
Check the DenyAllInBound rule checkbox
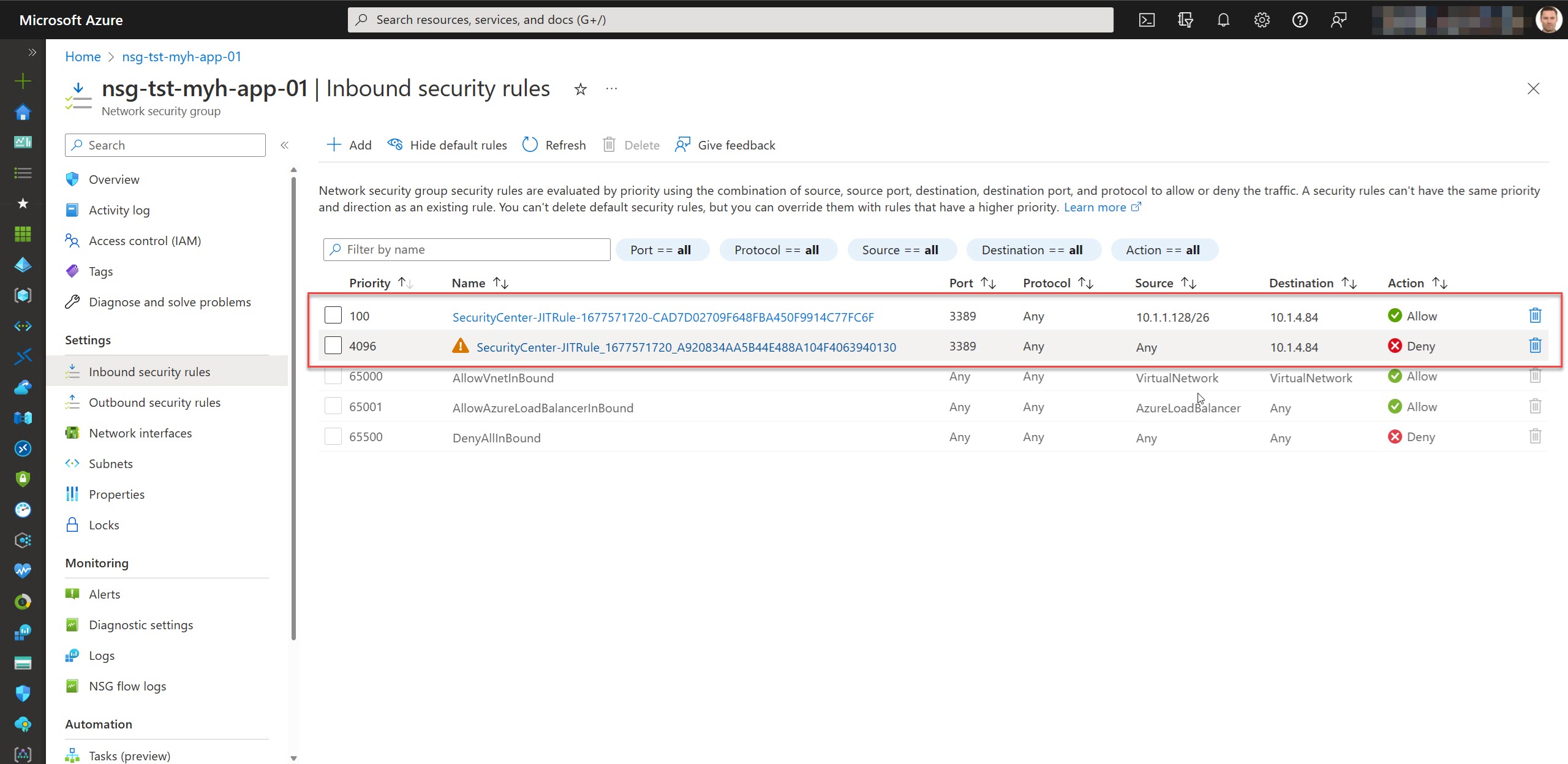[333, 436]
